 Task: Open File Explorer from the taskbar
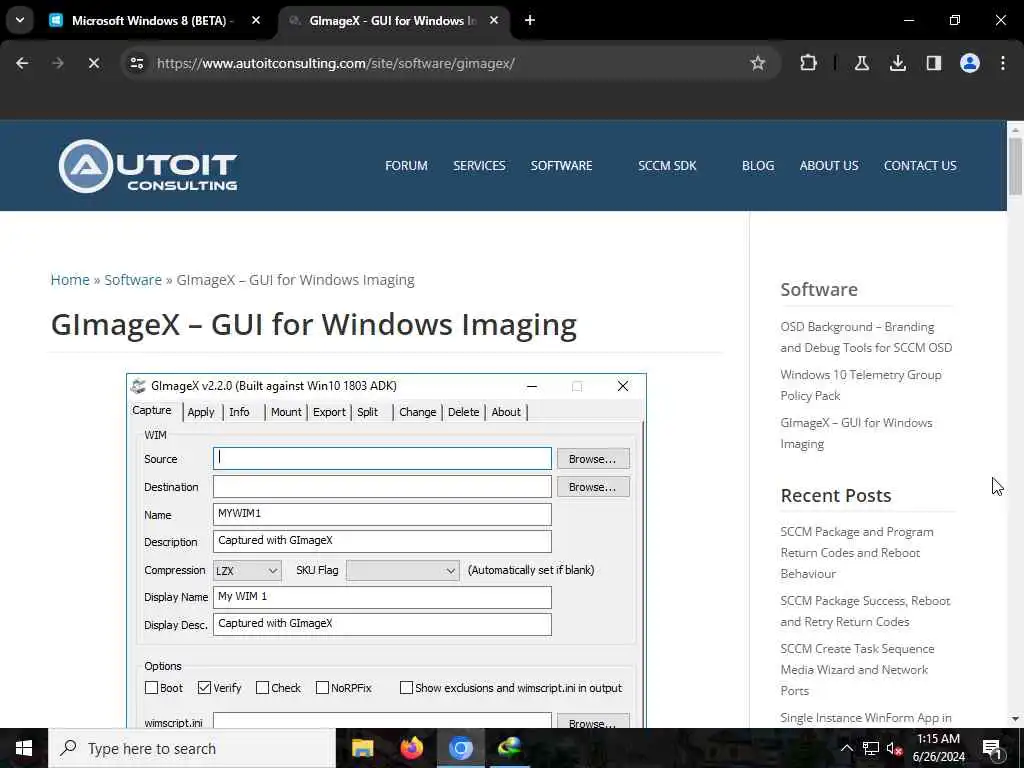[362, 748]
